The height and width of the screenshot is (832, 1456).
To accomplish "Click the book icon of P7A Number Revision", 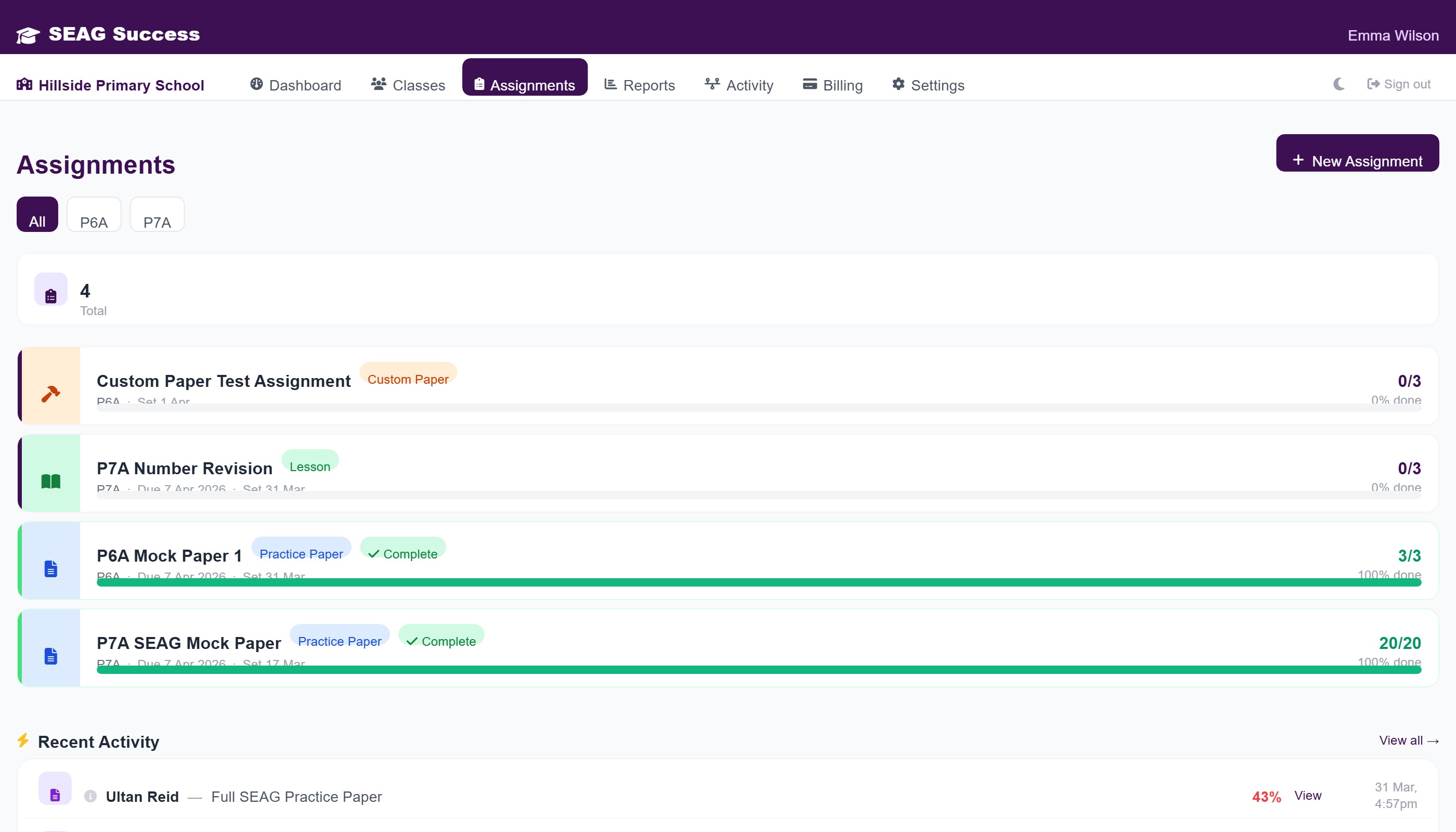I will click(x=51, y=481).
